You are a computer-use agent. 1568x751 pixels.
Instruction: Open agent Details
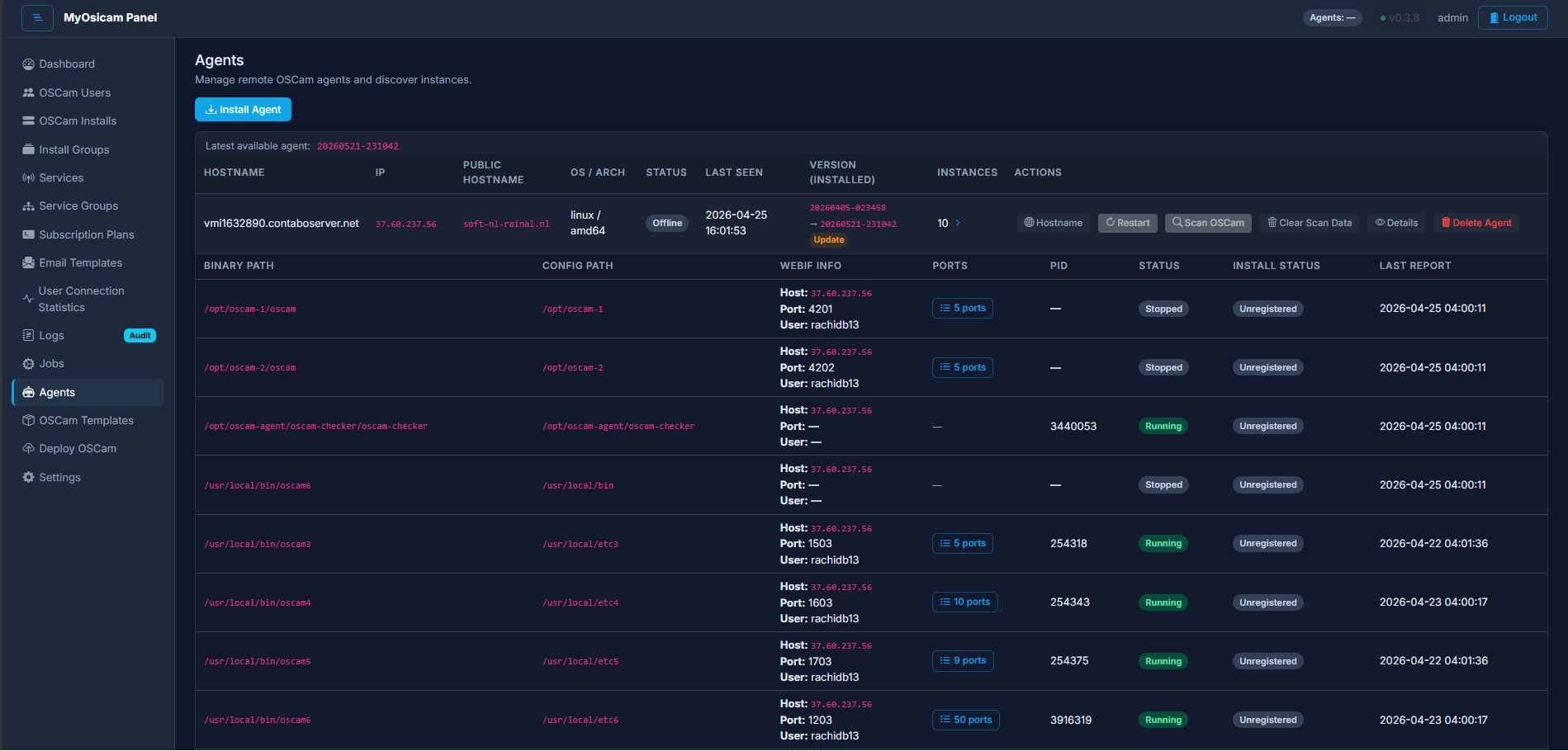(1396, 223)
